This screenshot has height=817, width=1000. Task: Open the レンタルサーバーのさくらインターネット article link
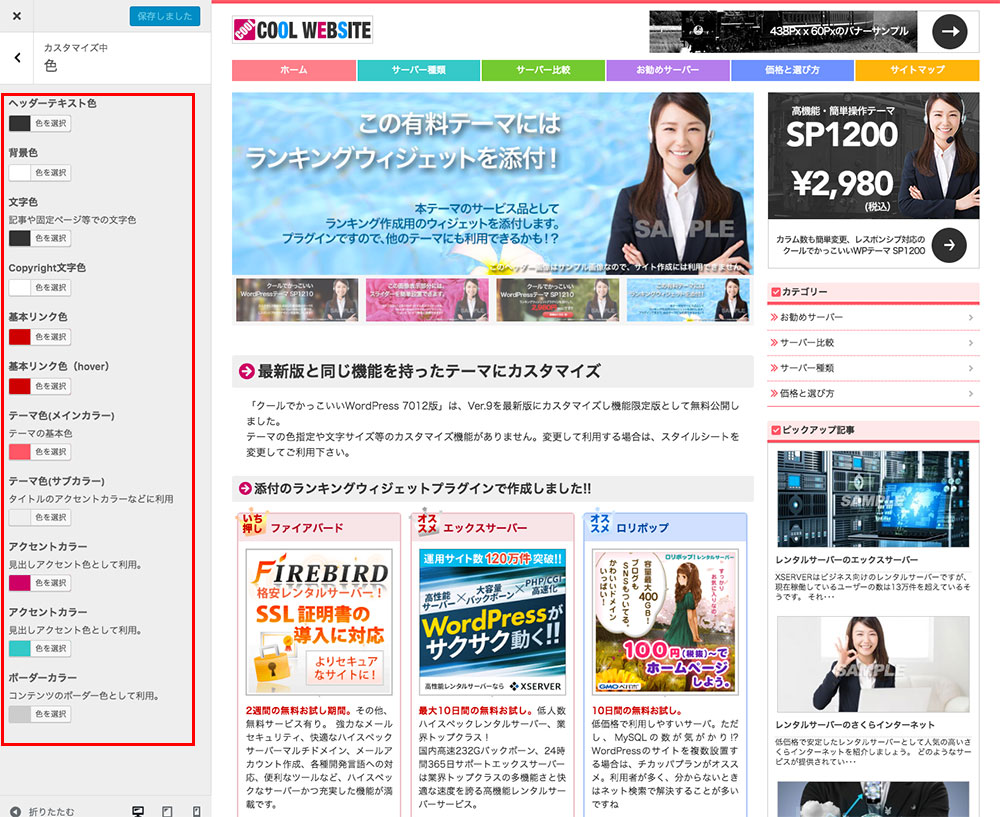tap(855, 725)
